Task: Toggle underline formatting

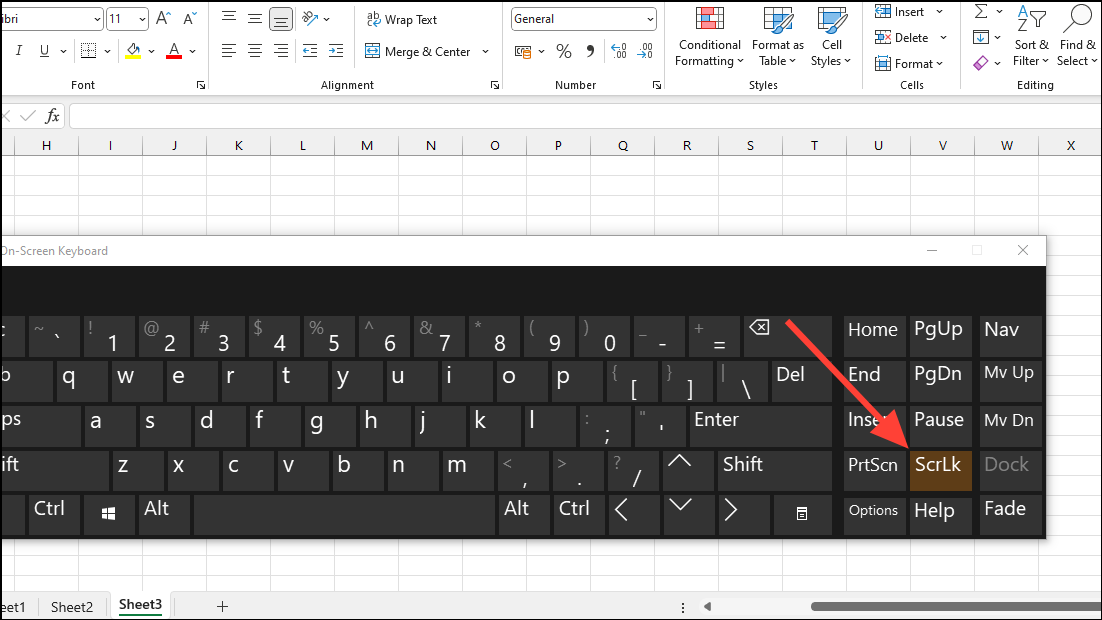Action: [x=42, y=50]
